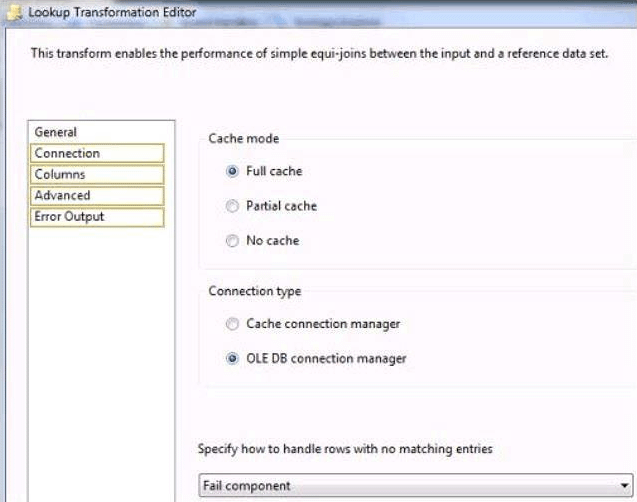Viewport: 637px width, 502px height.
Task: Select Cache connection manager radio button
Action: (233, 324)
